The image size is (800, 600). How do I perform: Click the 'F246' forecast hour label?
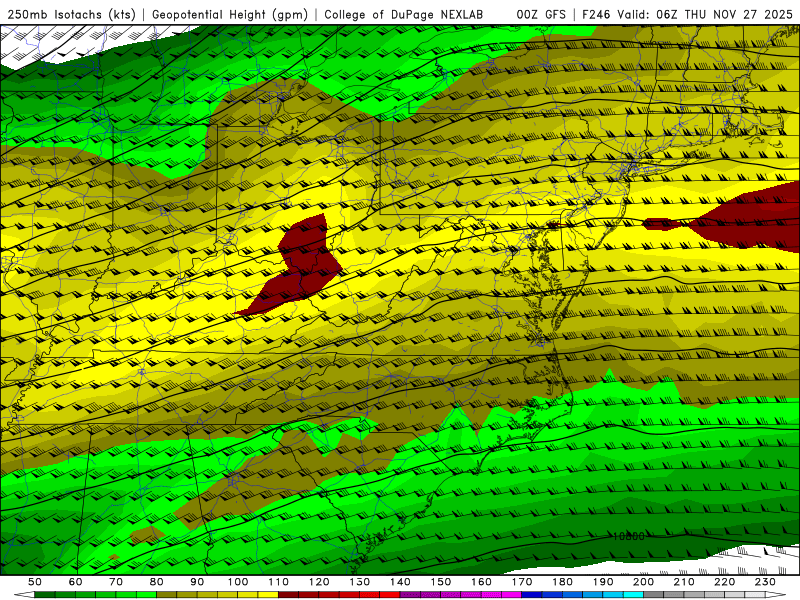(597, 14)
